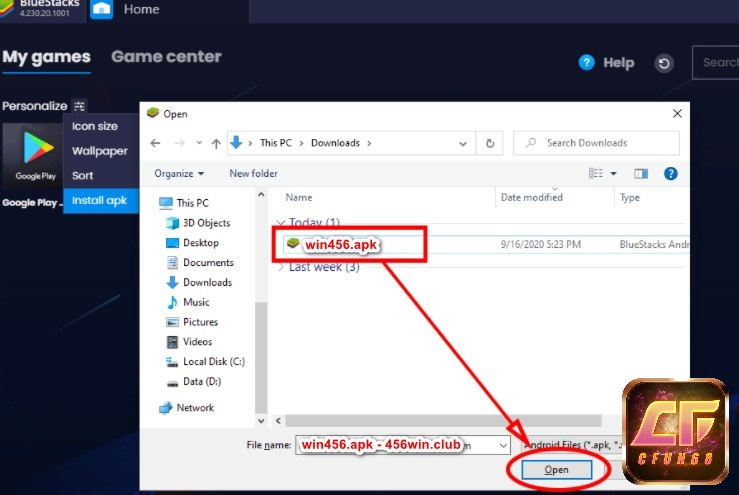Close the Open dialog
This screenshot has height=495, width=739.
(x=677, y=113)
